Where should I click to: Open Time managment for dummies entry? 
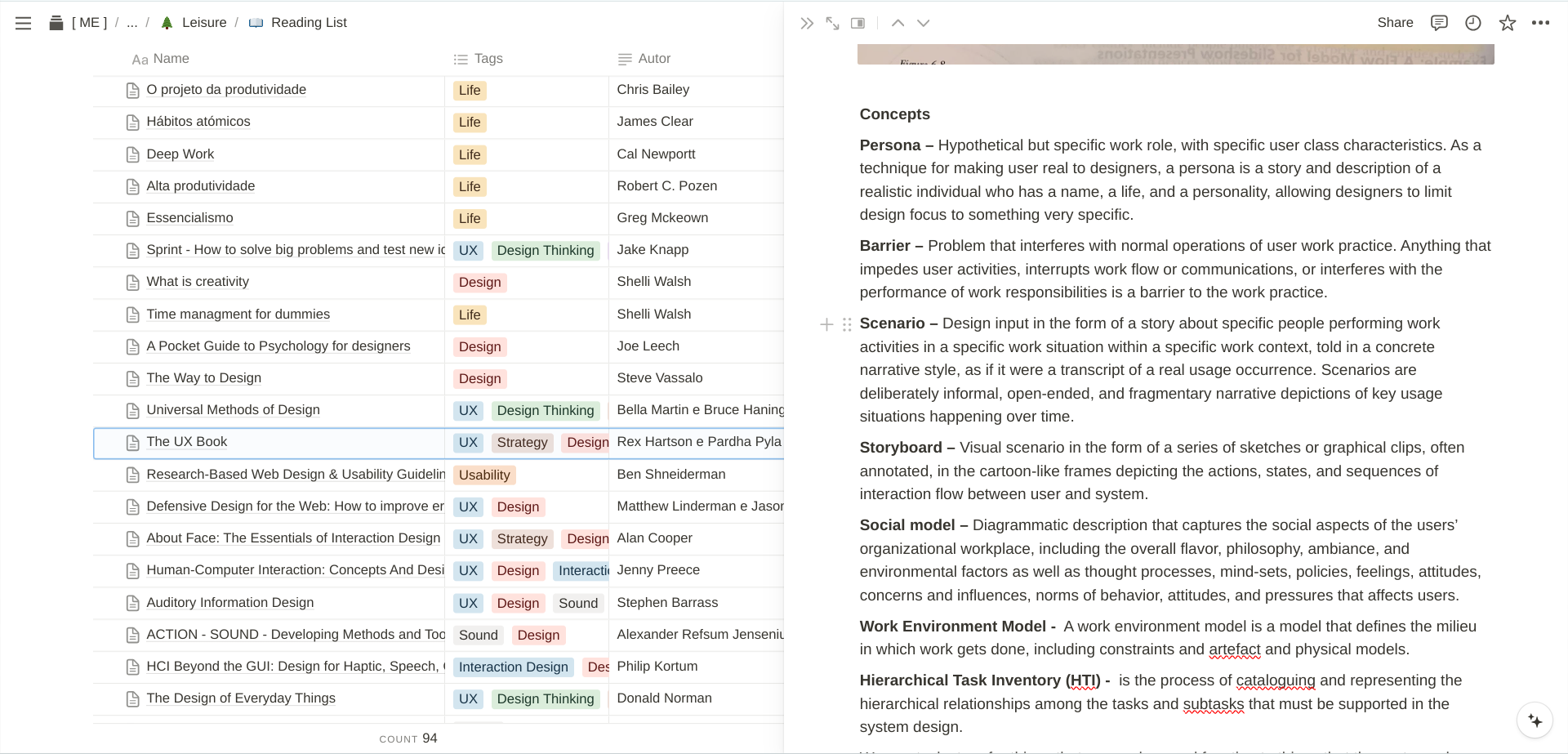pyautogui.click(x=238, y=315)
